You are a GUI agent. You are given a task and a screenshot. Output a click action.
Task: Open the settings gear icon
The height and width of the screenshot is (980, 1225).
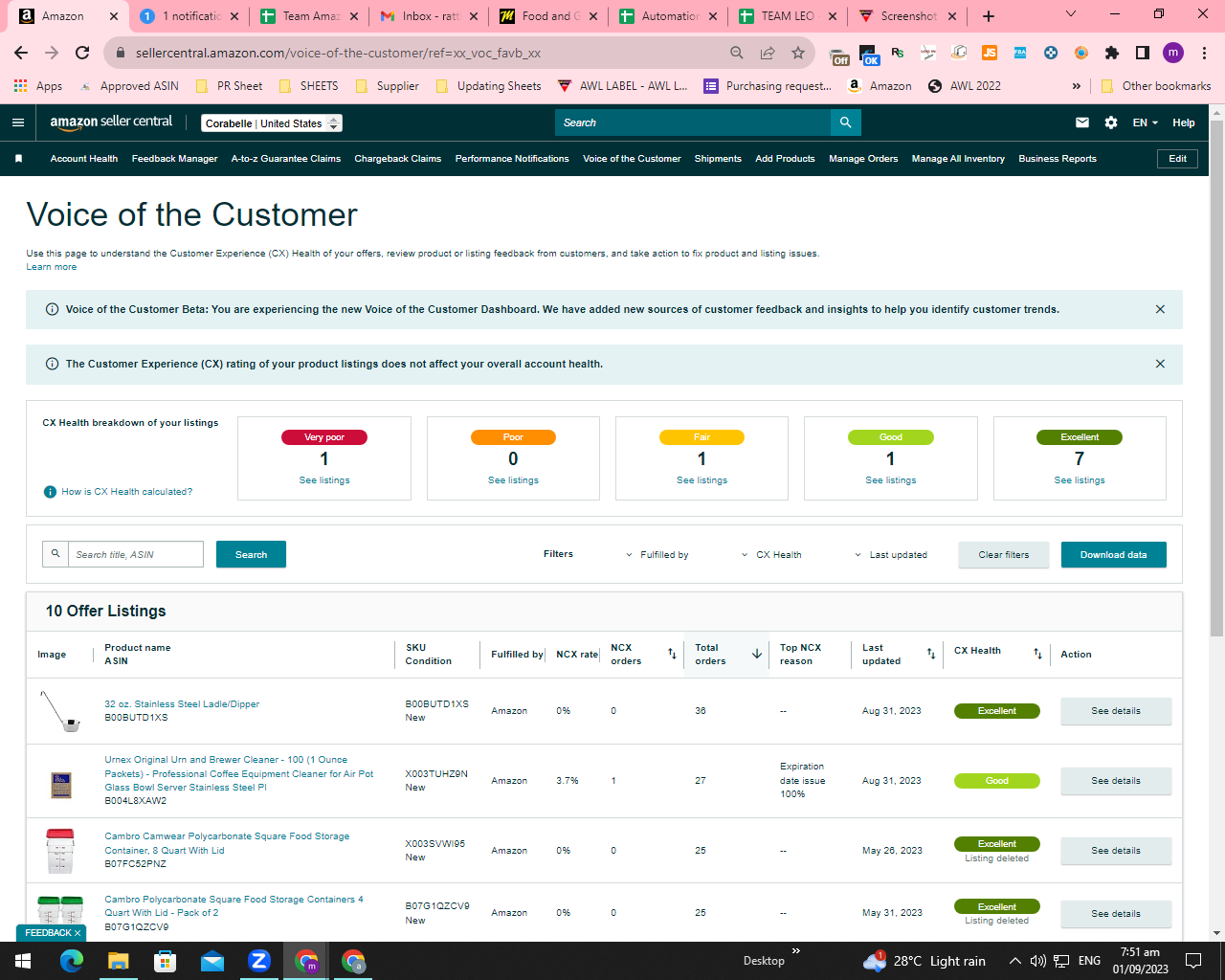(x=1111, y=122)
